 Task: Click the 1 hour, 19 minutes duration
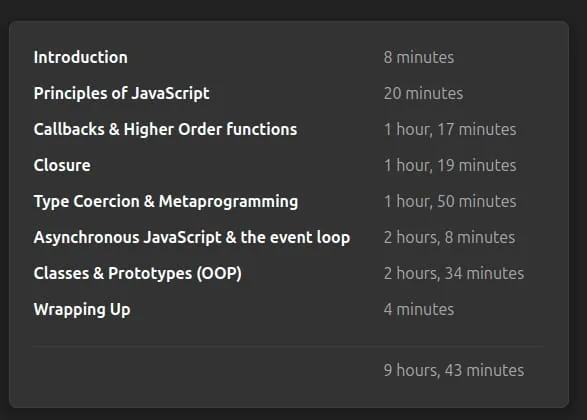pyautogui.click(x=450, y=165)
